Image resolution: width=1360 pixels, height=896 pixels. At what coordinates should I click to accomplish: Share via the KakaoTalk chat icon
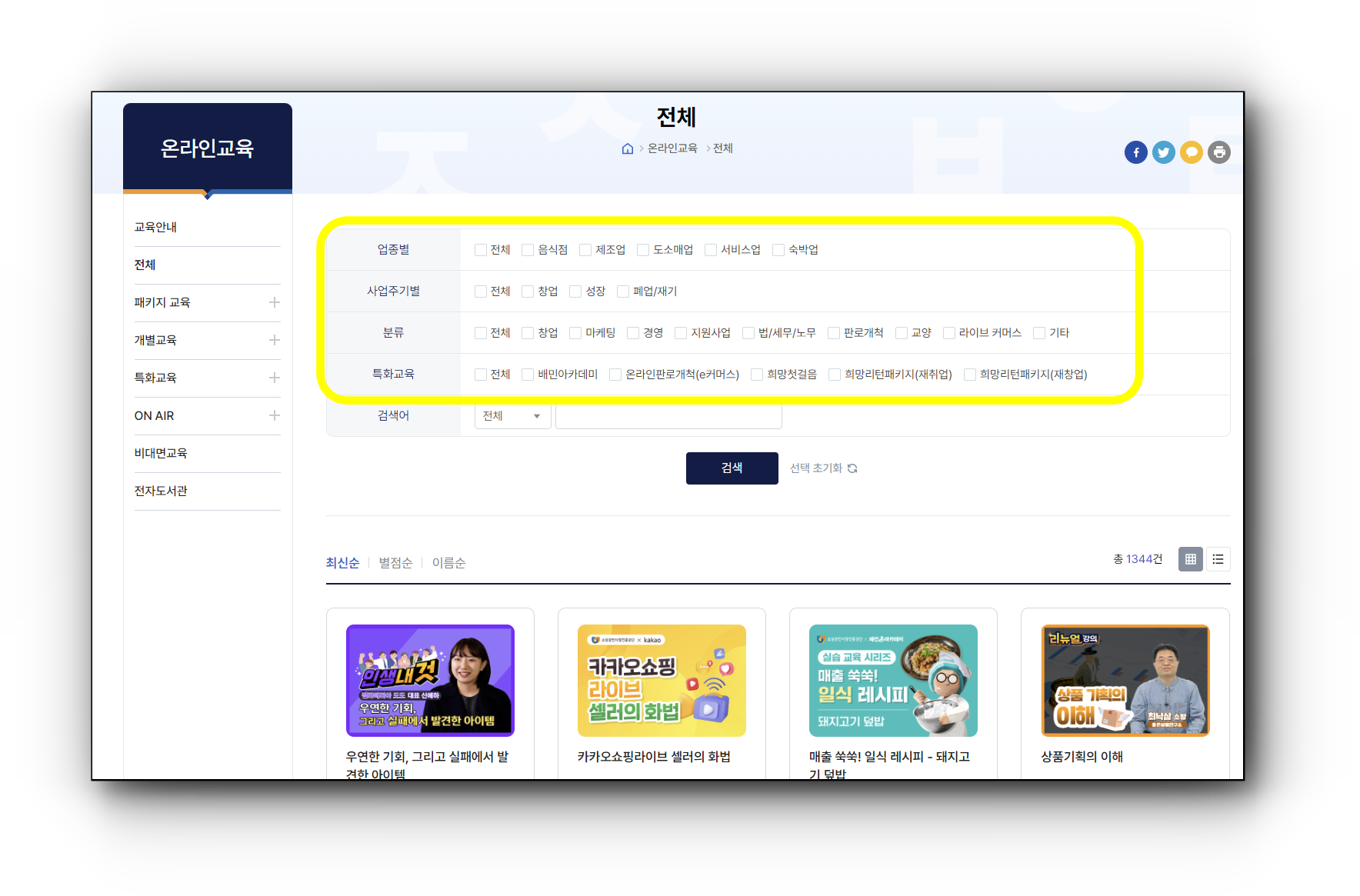click(x=1191, y=152)
